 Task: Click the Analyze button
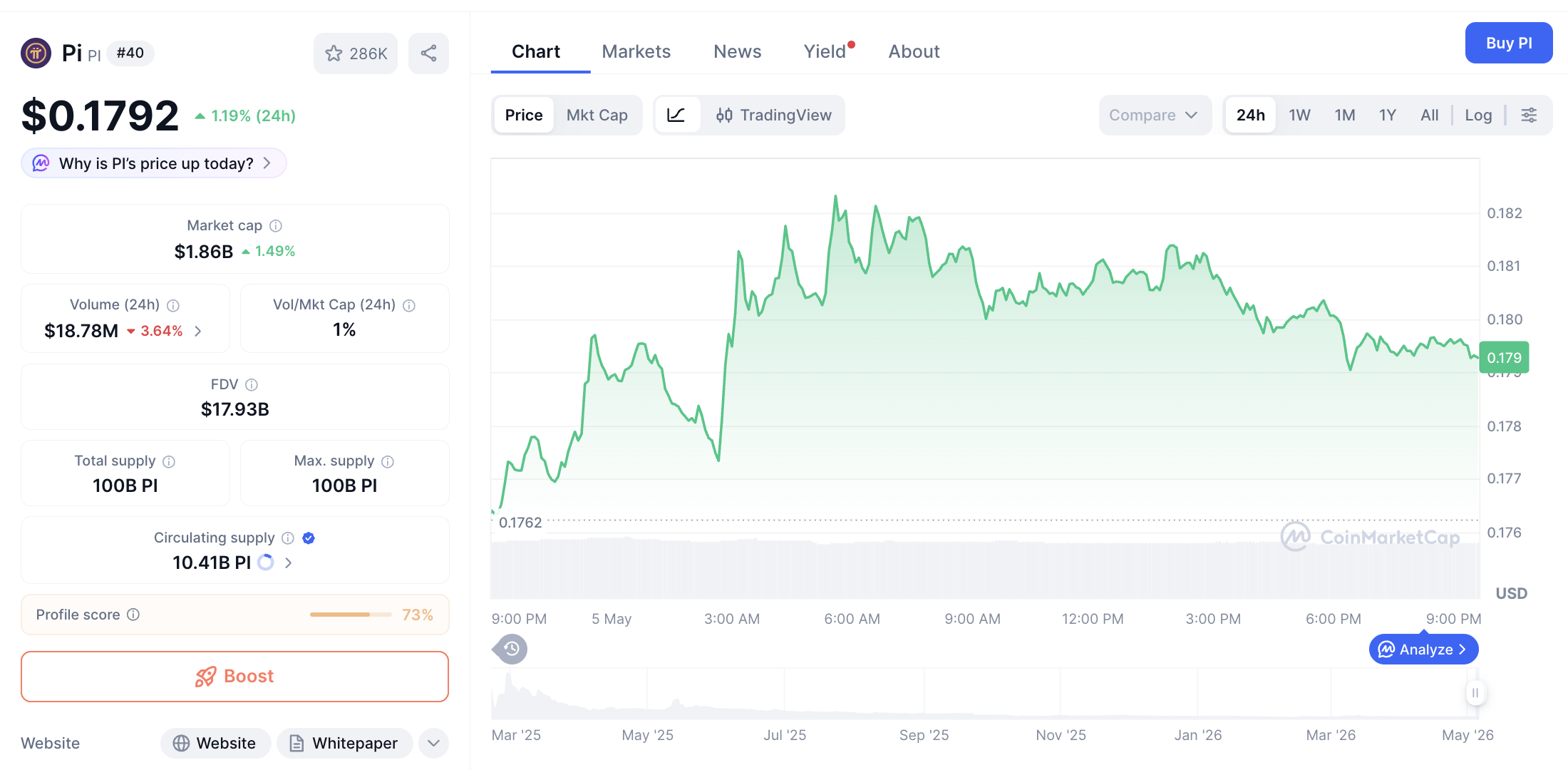point(1424,650)
